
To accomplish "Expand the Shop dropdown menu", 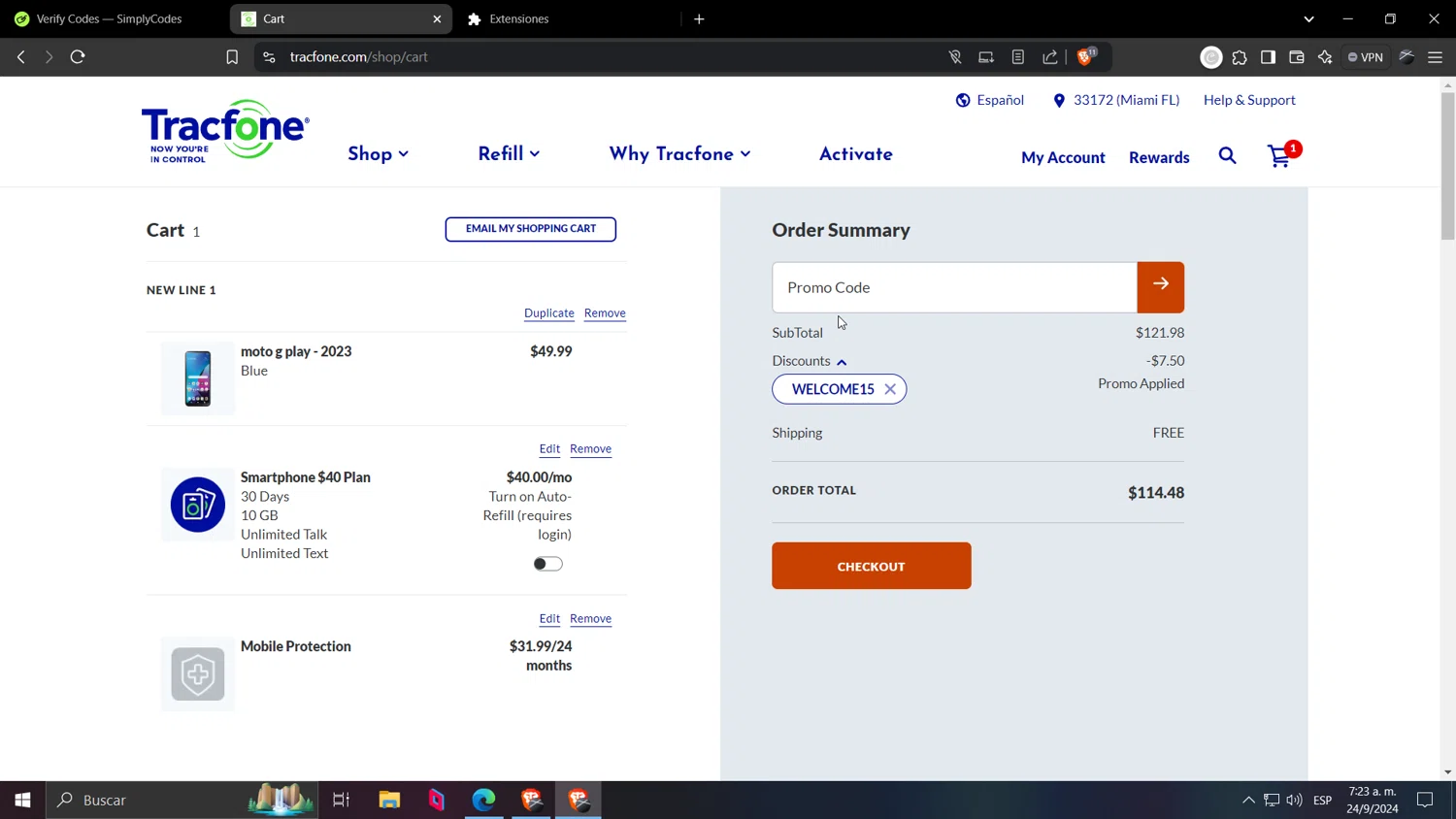I will tap(379, 154).
